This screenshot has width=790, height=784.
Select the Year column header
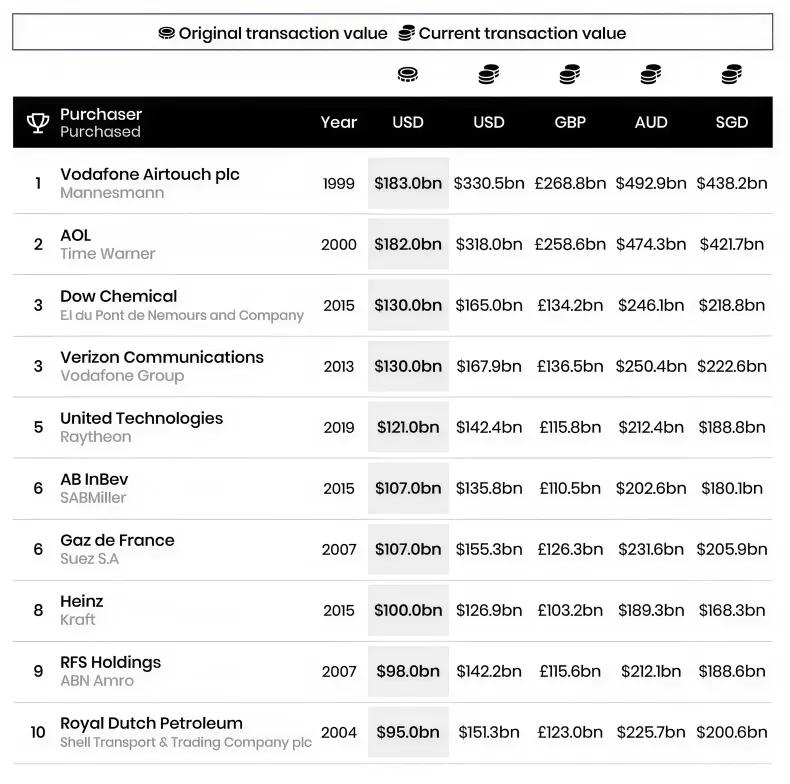click(x=339, y=122)
